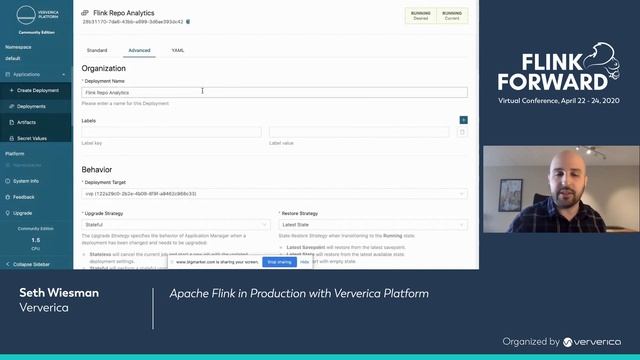
Task: Click the deployment icon beside Flink Repo Analytics
Action: (x=85, y=13)
